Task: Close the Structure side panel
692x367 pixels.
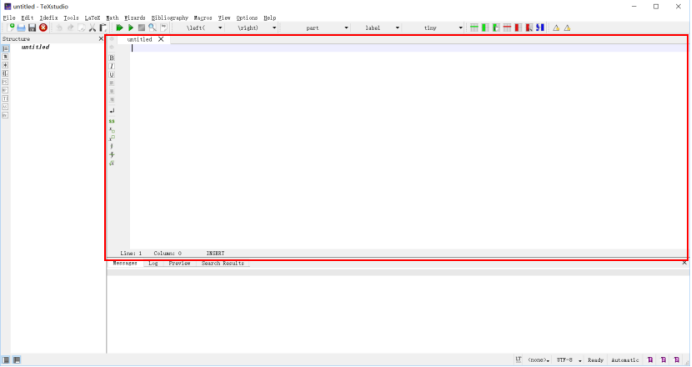Action: coord(101,39)
